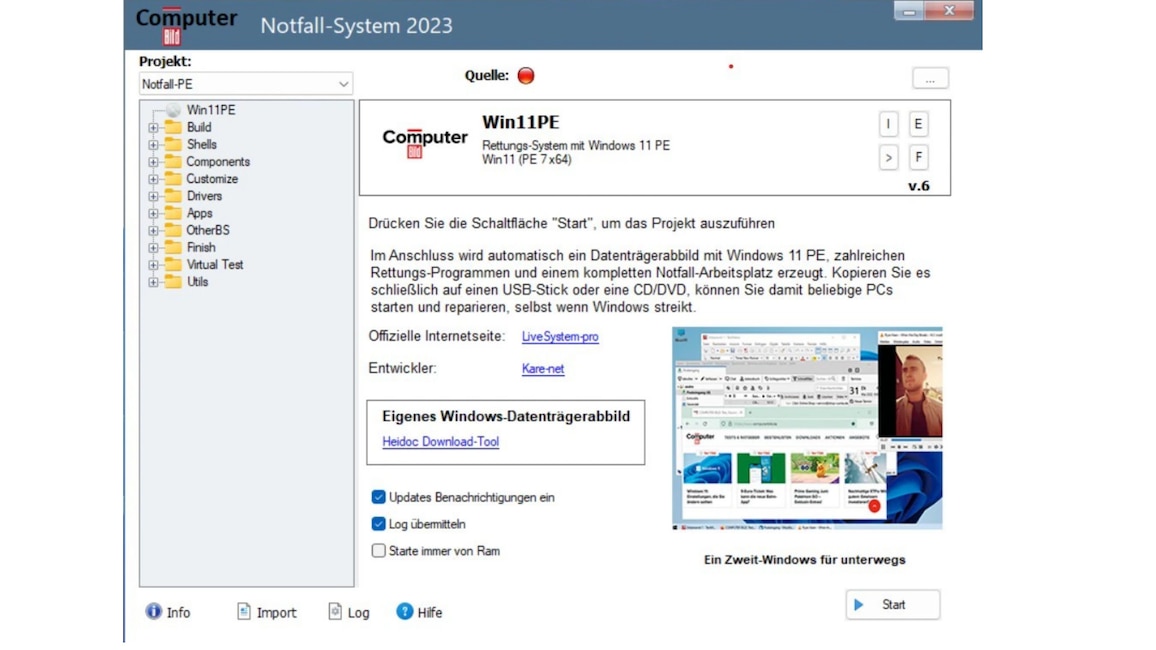Open the Import icon next to Info

click(x=243, y=611)
